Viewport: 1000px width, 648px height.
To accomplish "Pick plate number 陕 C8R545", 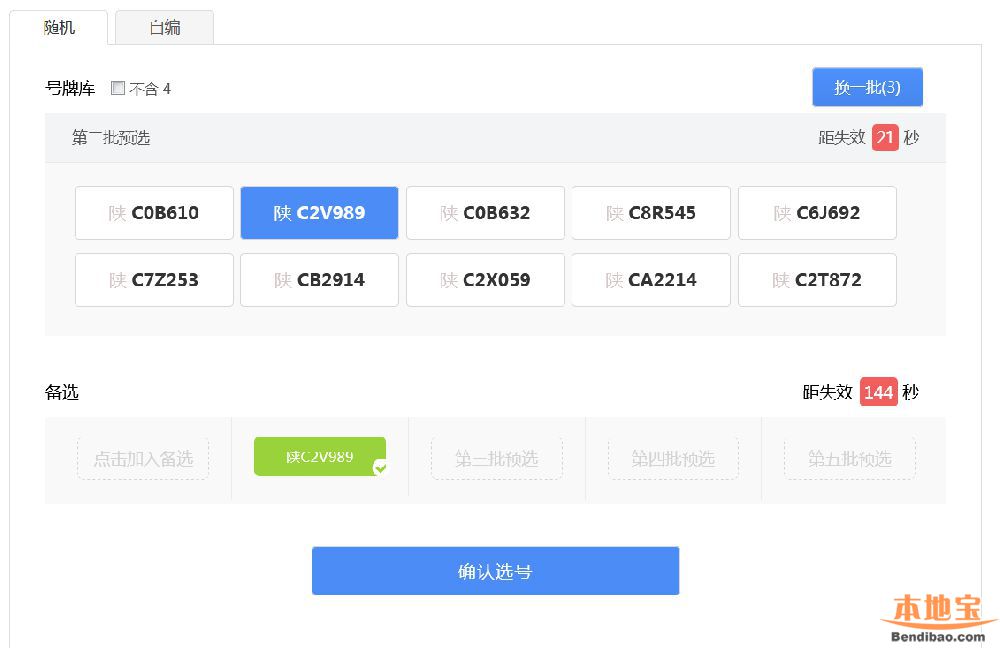I will (651, 213).
